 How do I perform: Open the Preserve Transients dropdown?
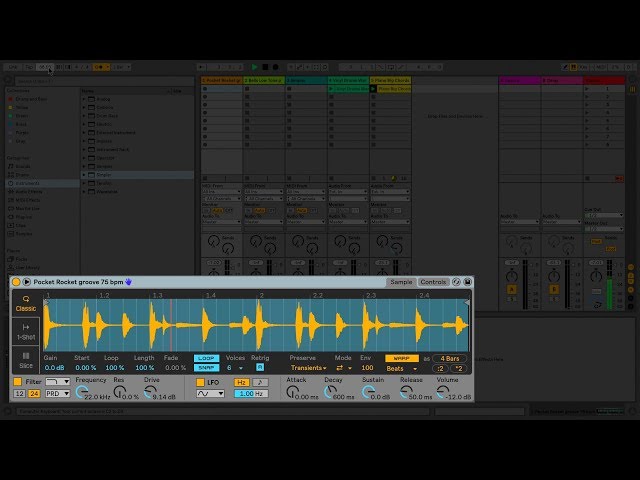click(309, 368)
